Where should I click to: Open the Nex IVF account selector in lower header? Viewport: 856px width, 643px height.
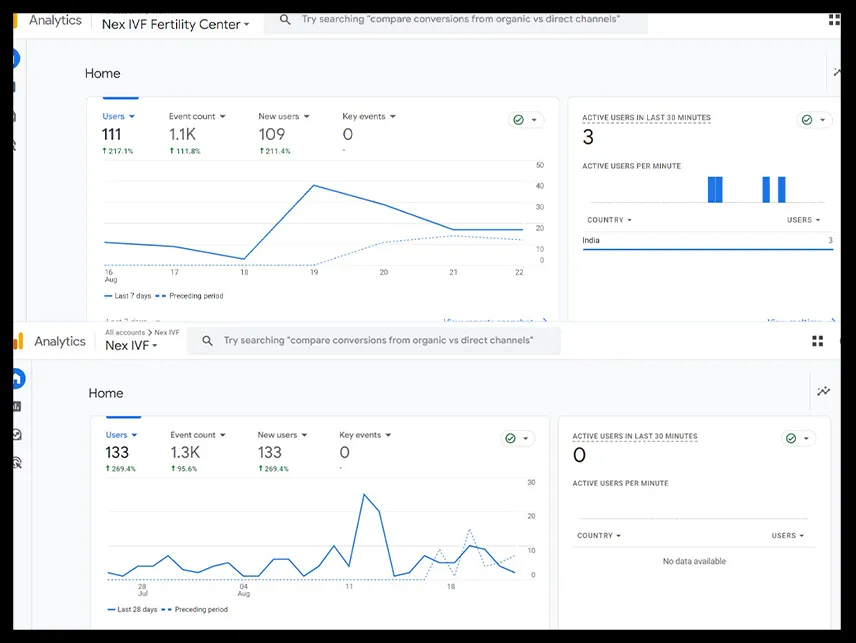click(131, 346)
